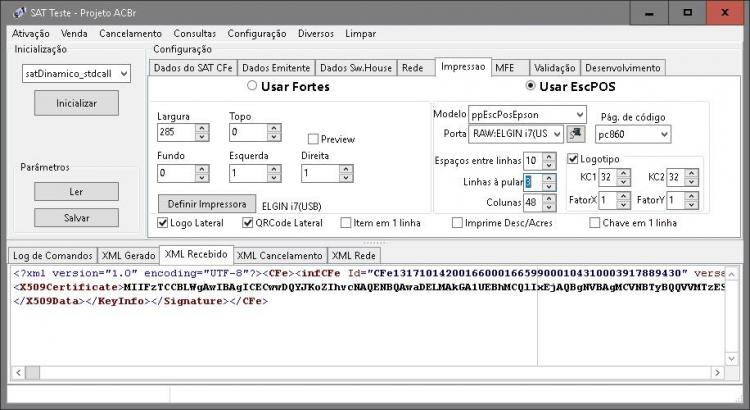
Task: Click the Salvar parameters button
Action: 77,218
